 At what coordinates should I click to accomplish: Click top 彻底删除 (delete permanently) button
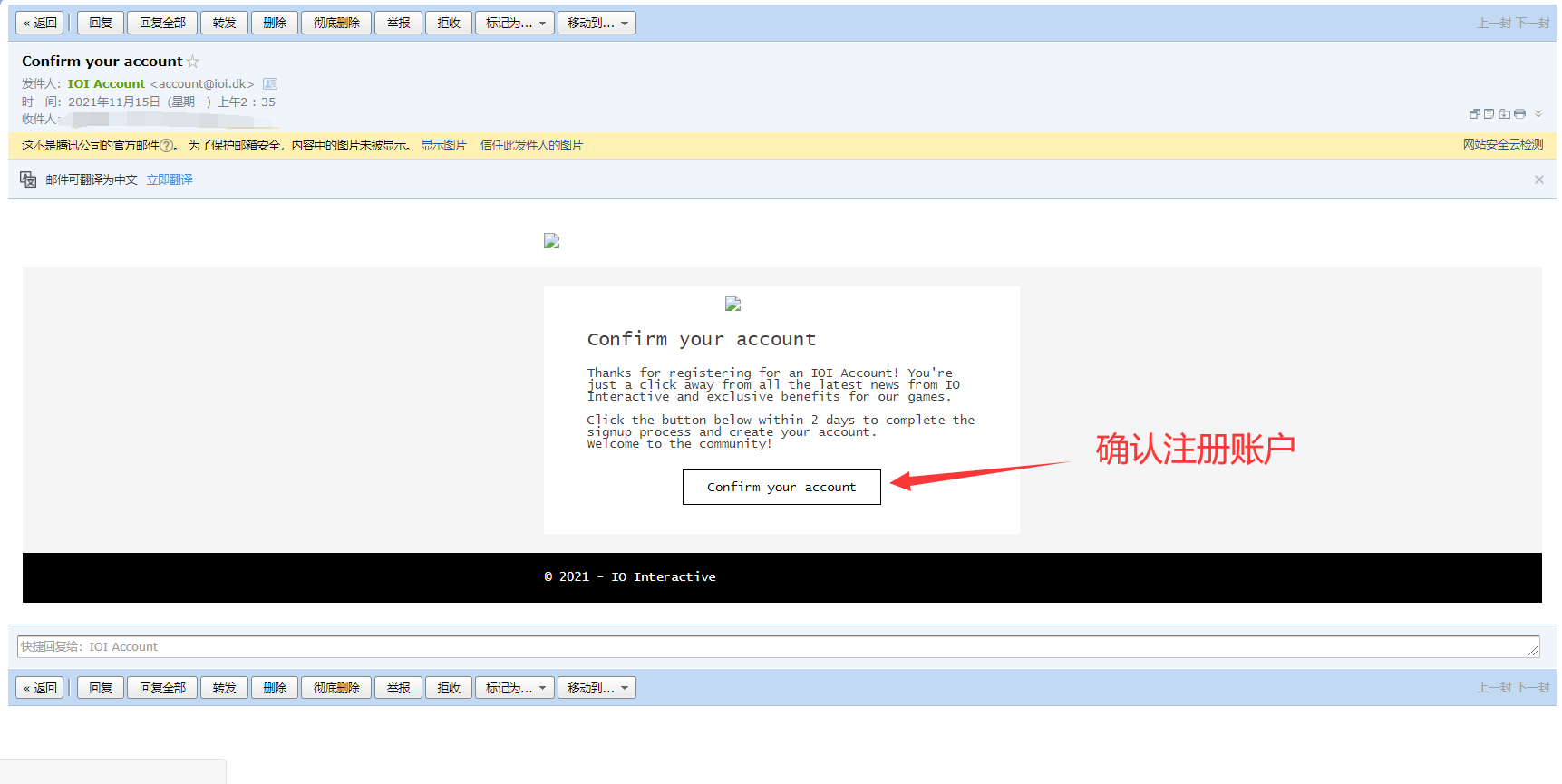coord(336,23)
